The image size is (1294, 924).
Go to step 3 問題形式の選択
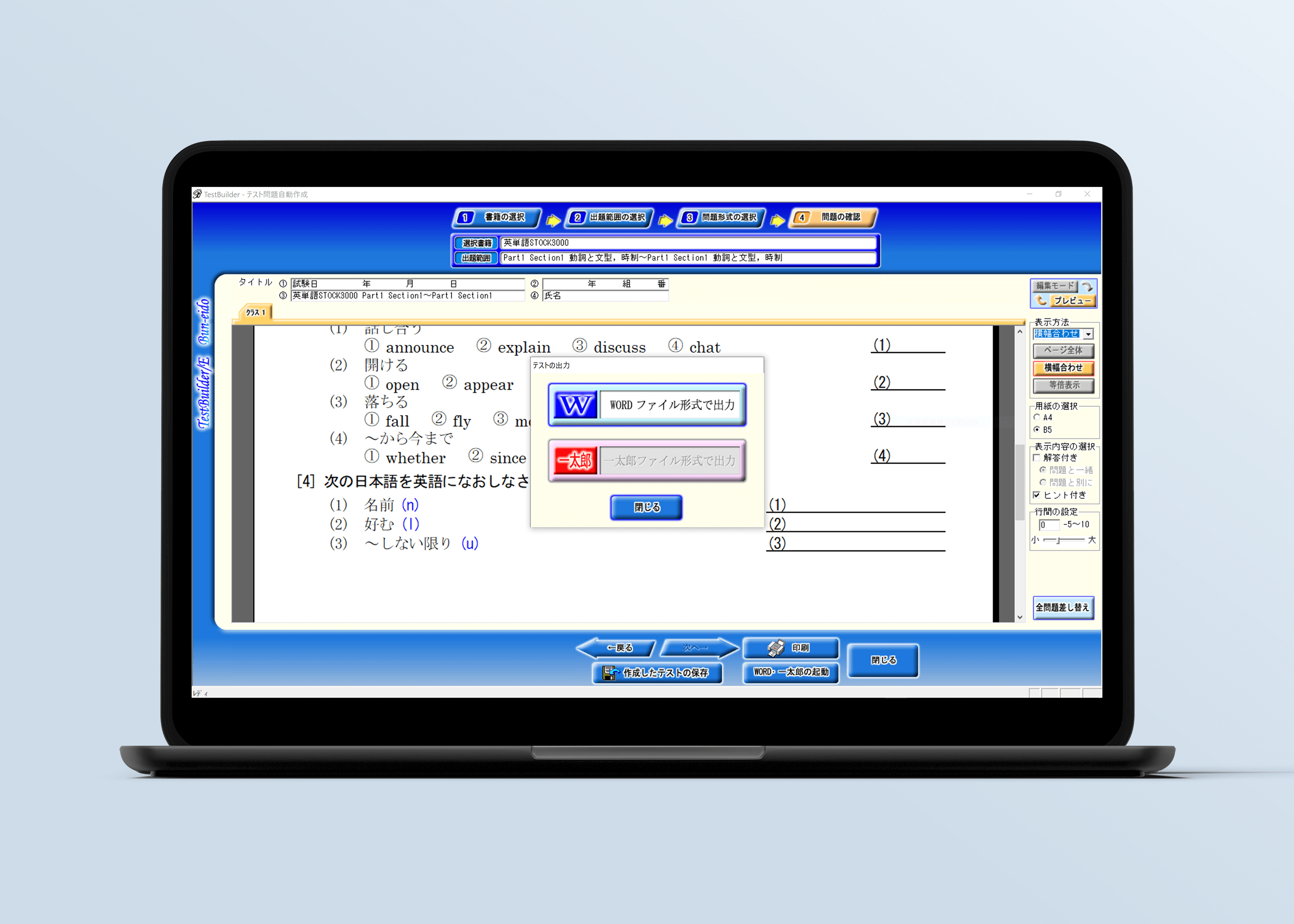721,217
